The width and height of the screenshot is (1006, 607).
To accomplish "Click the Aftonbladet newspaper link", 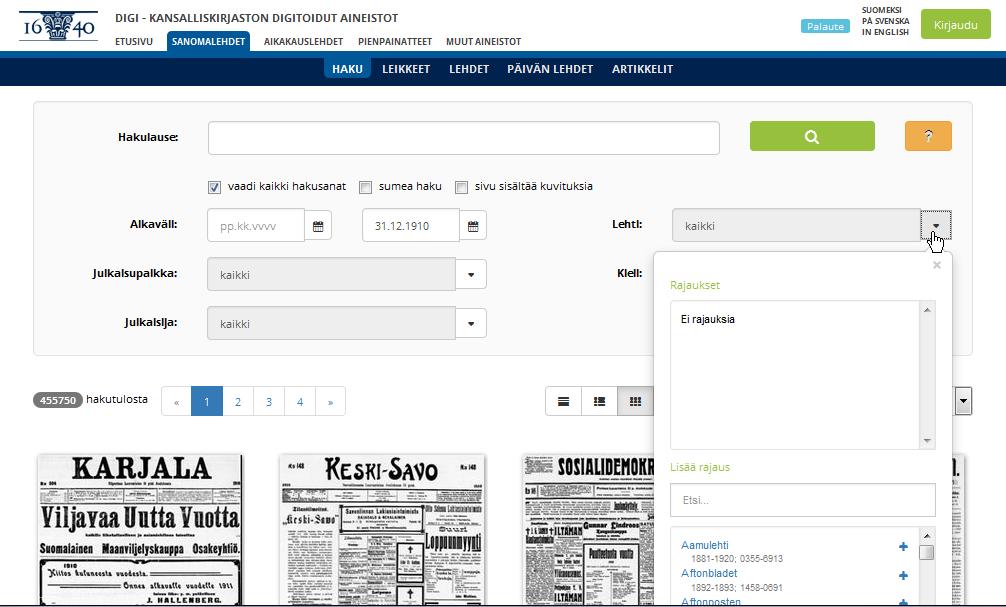I will pyautogui.click(x=709, y=574).
